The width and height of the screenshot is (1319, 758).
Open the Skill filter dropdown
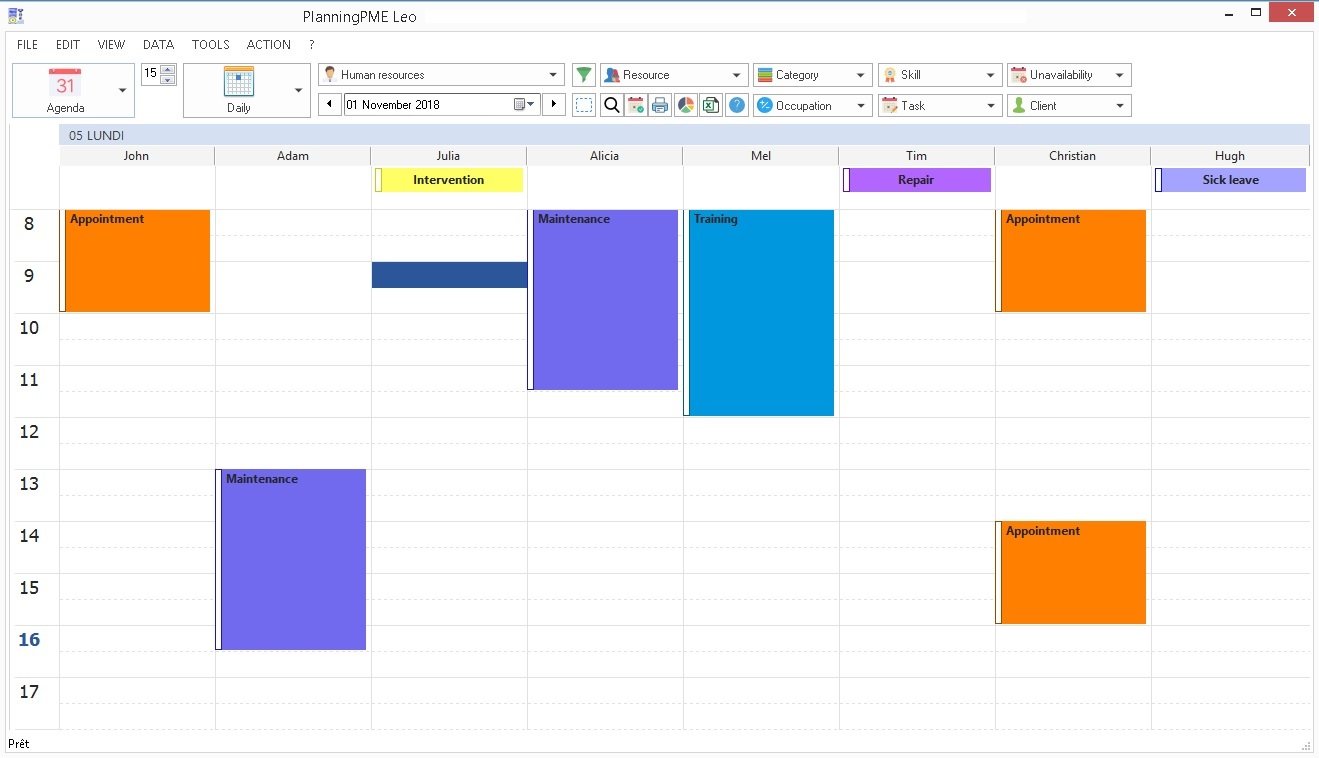pos(940,75)
